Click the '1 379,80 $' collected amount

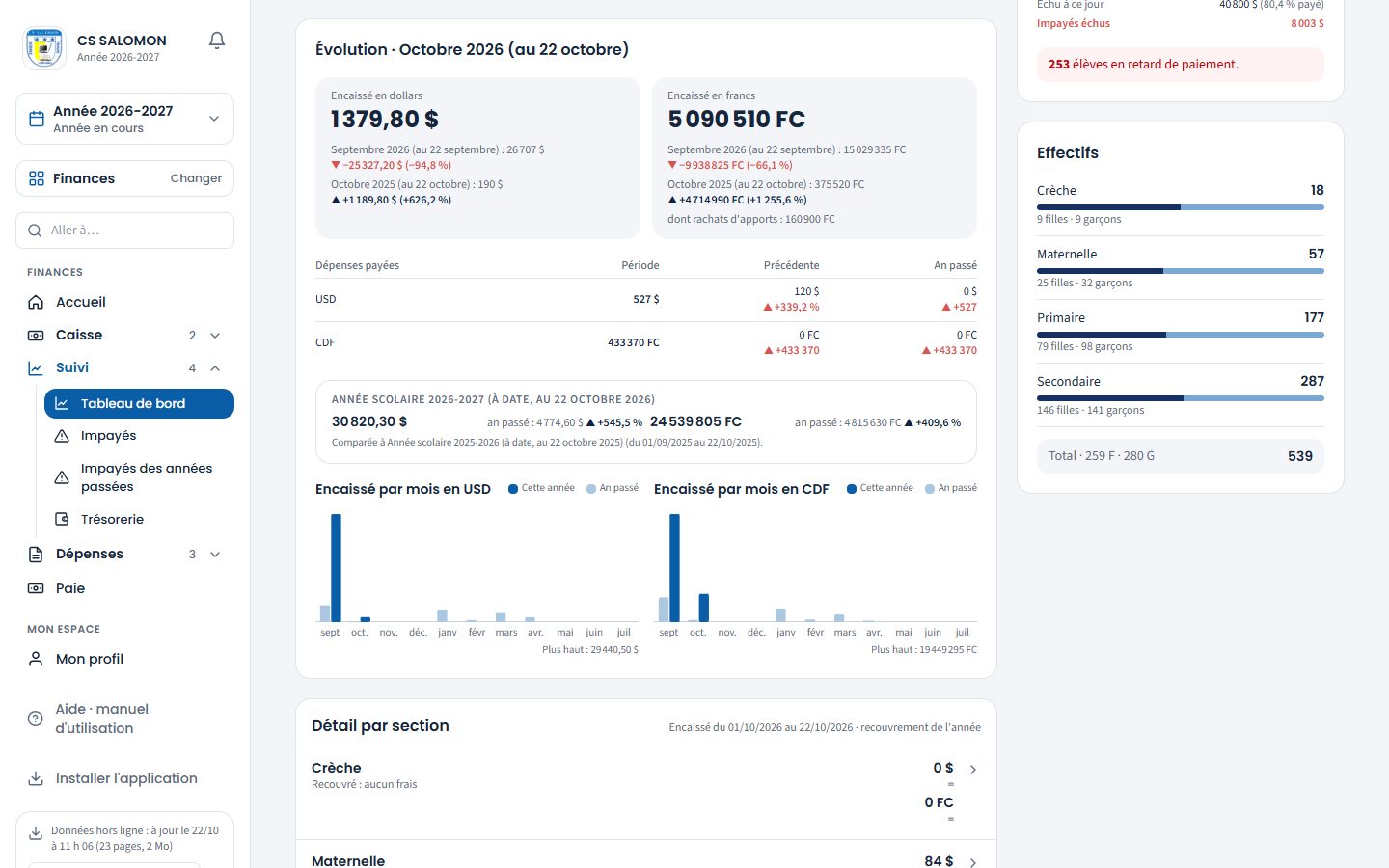[x=385, y=120]
